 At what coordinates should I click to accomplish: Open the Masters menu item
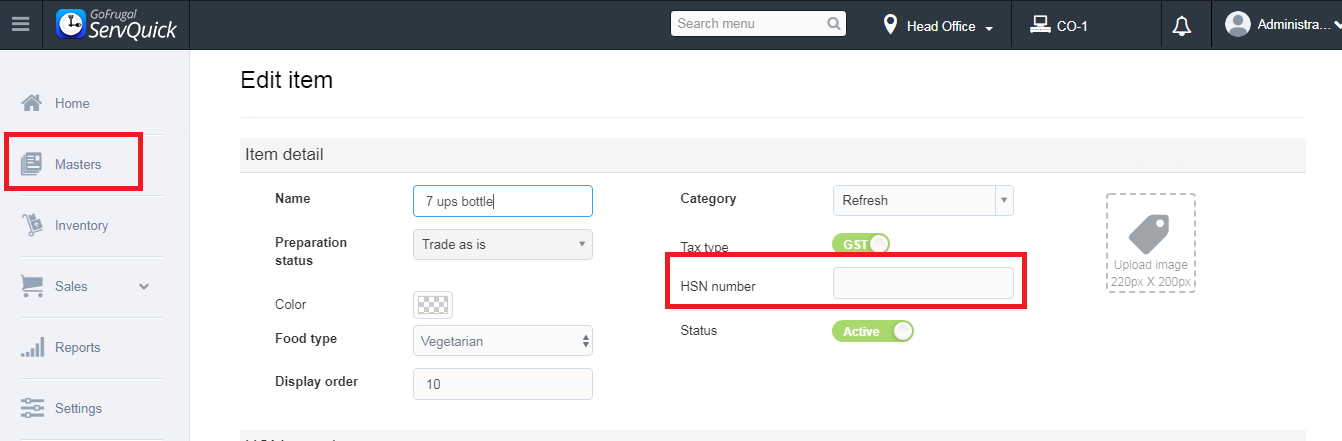click(77, 164)
